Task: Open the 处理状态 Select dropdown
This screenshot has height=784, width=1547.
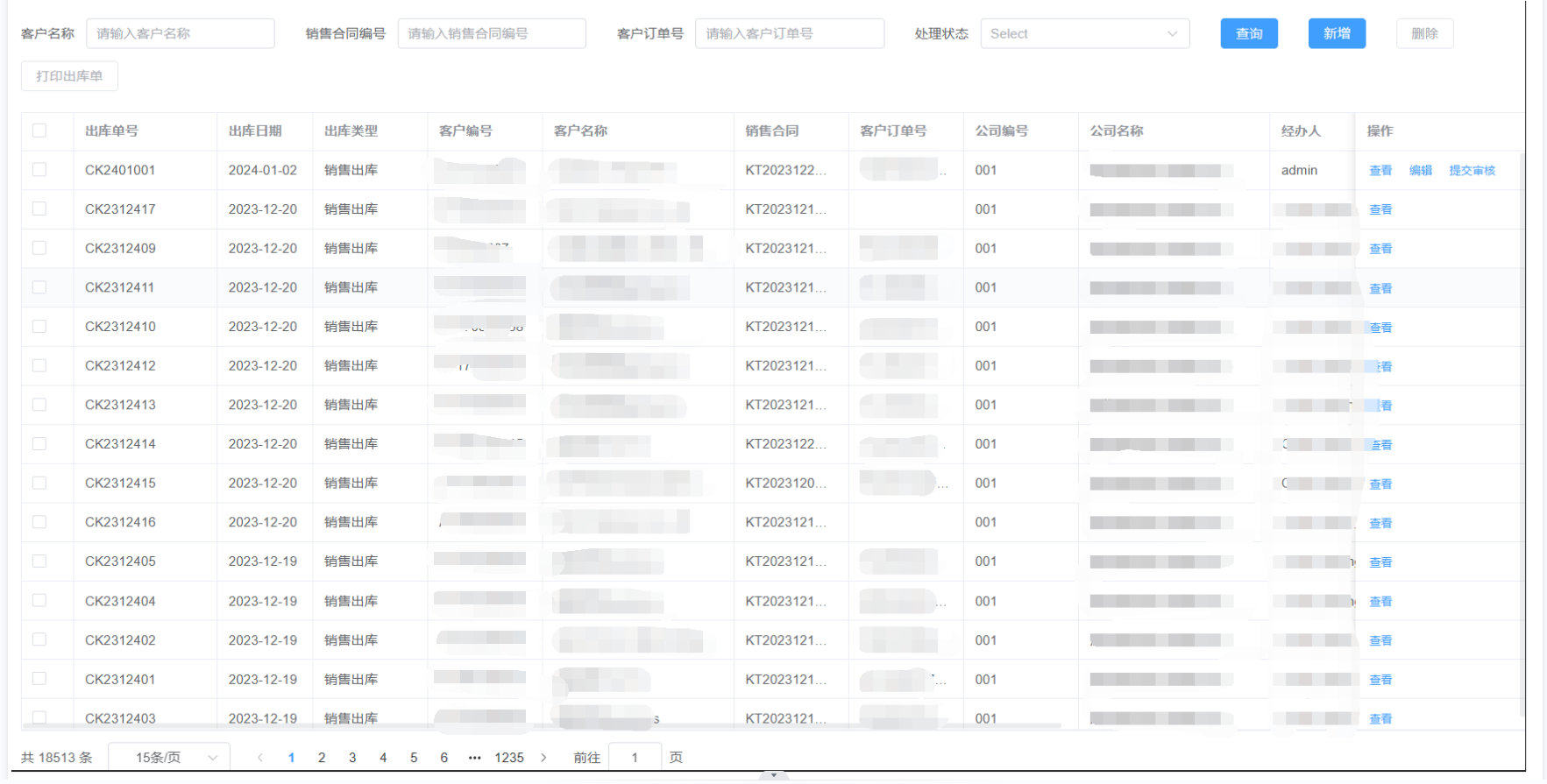Action: click(x=1084, y=33)
